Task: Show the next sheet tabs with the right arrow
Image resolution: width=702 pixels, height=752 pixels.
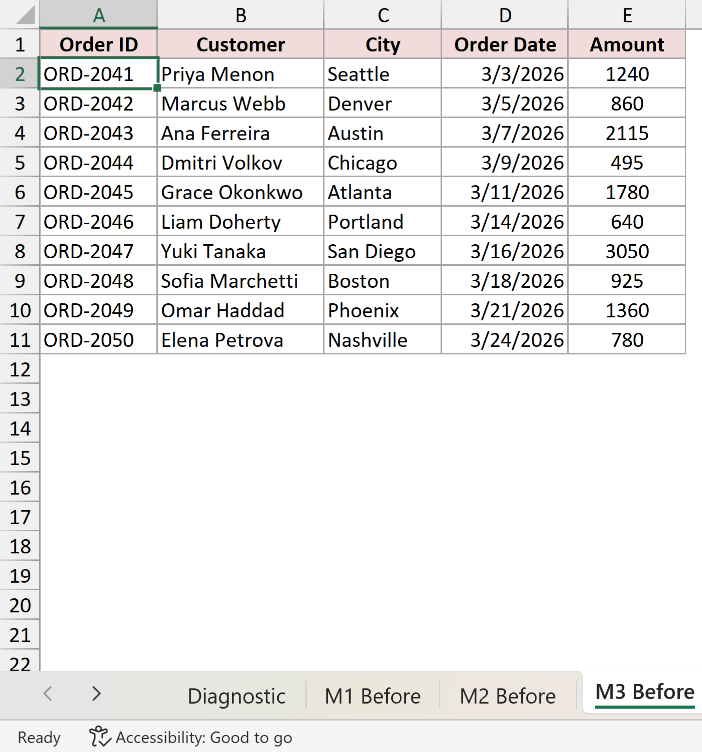Action: click(x=96, y=693)
